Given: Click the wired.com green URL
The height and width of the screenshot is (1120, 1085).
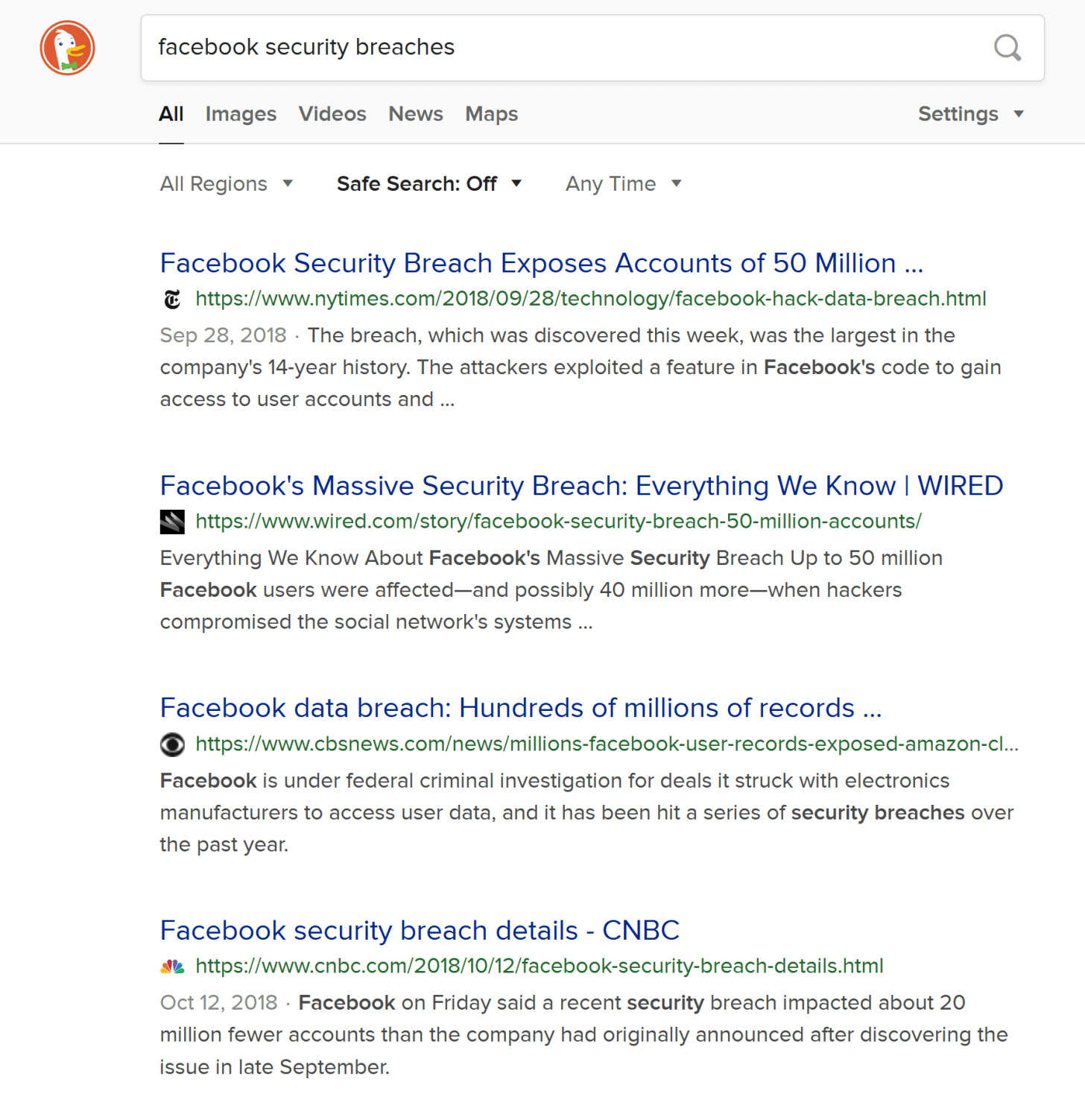Looking at the screenshot, I should tap(558, 522).
